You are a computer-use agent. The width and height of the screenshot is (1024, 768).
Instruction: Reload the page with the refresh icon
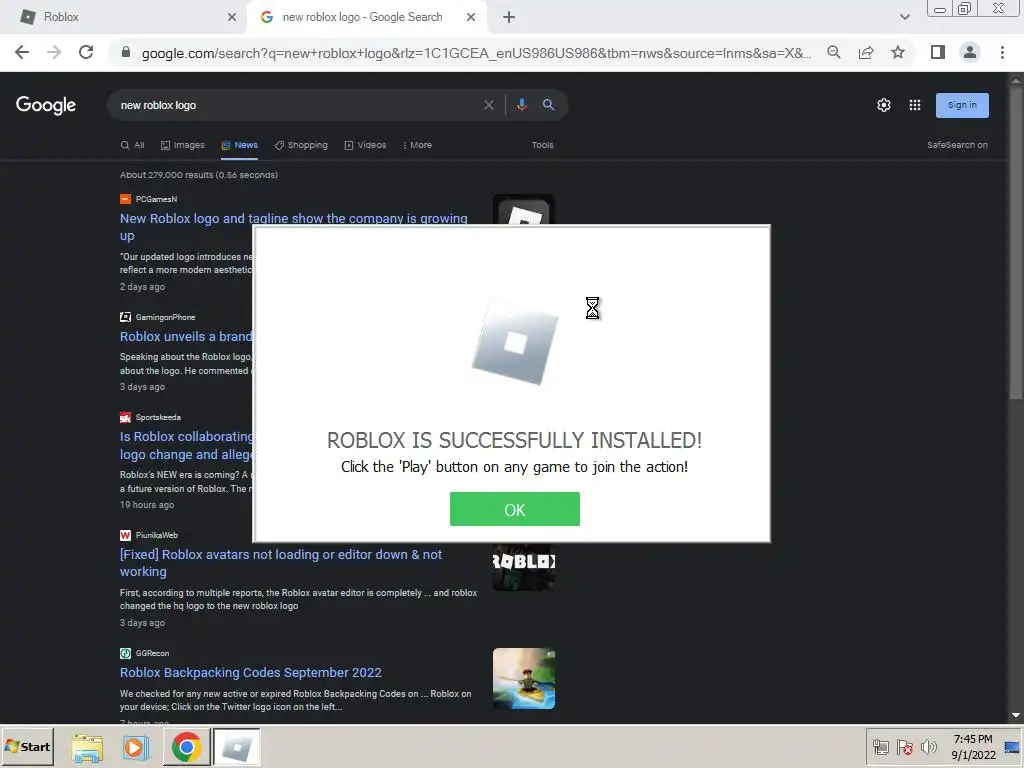click(x=86, y=52)
